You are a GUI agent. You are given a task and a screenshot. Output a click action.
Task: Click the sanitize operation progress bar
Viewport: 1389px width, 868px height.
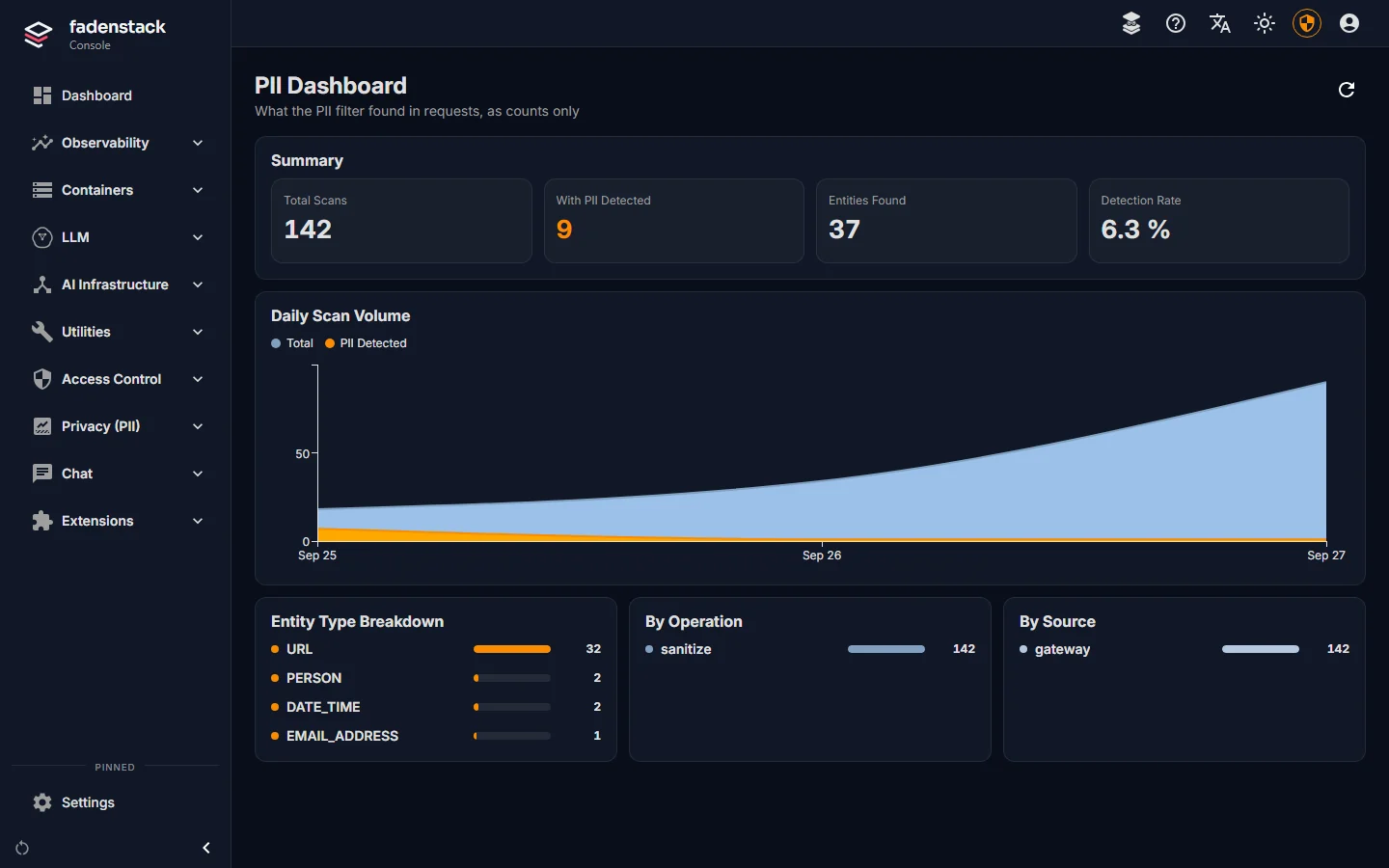(x=886, y=649)
